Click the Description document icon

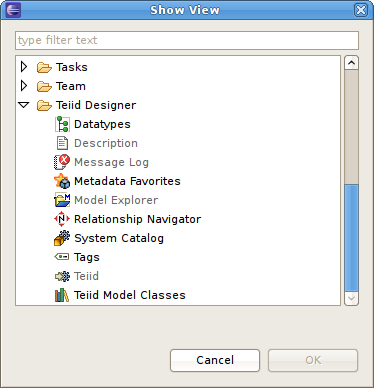click(x=62, y=143)
